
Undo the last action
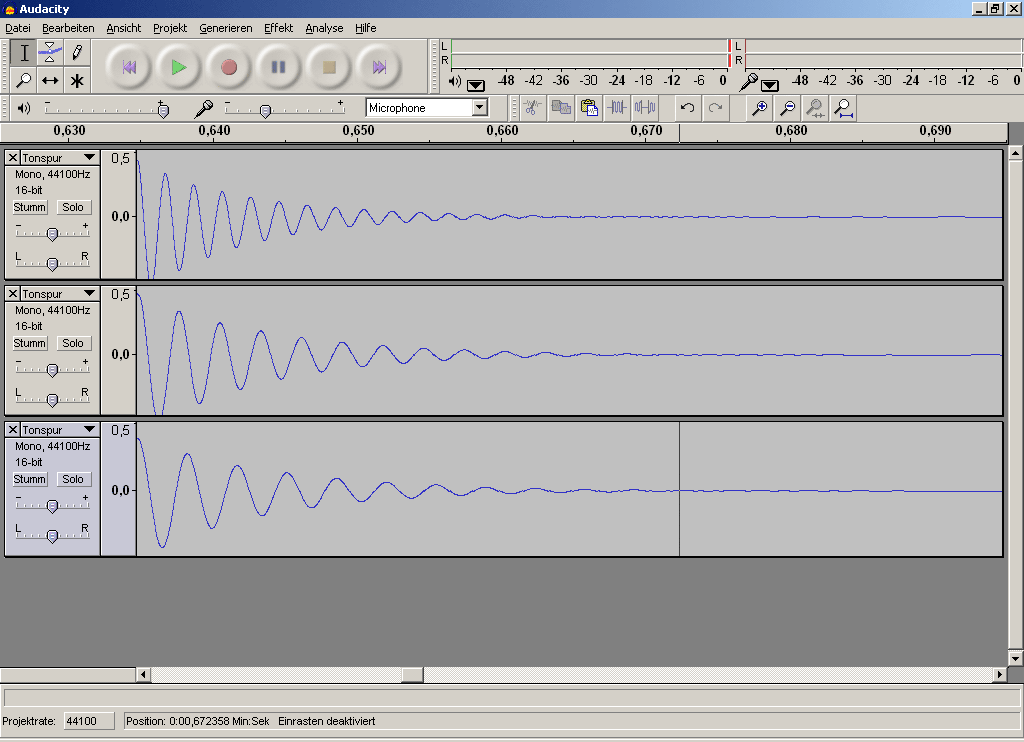tap(687, 108)
